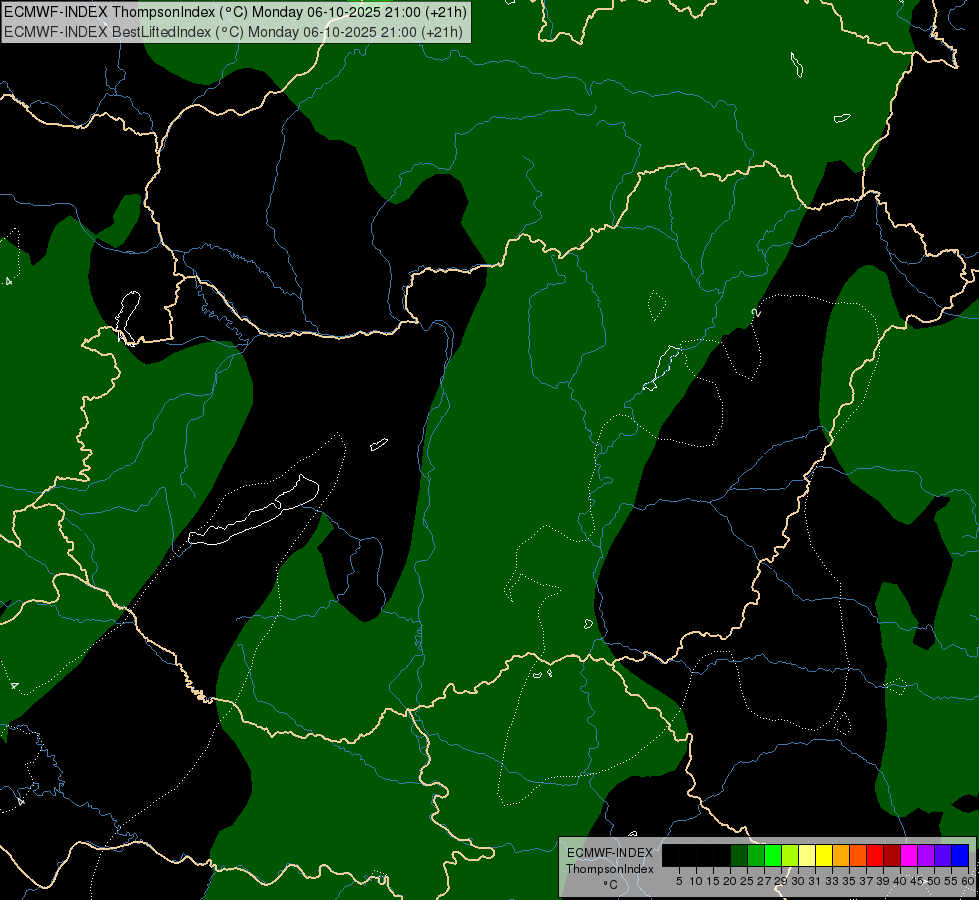The image size is (979, 900).
Task: Pick the purple 45–50 legend swatch
Action: [x=926, y=855]
